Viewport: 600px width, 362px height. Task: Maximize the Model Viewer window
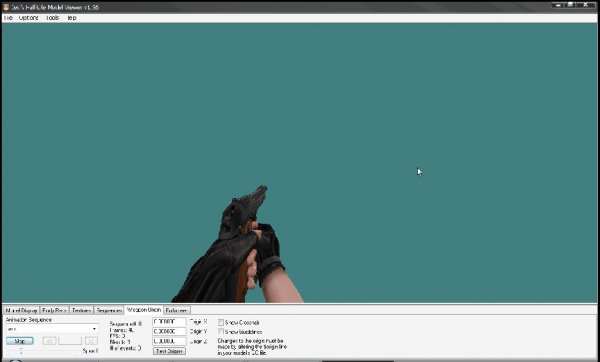(571, 5)
